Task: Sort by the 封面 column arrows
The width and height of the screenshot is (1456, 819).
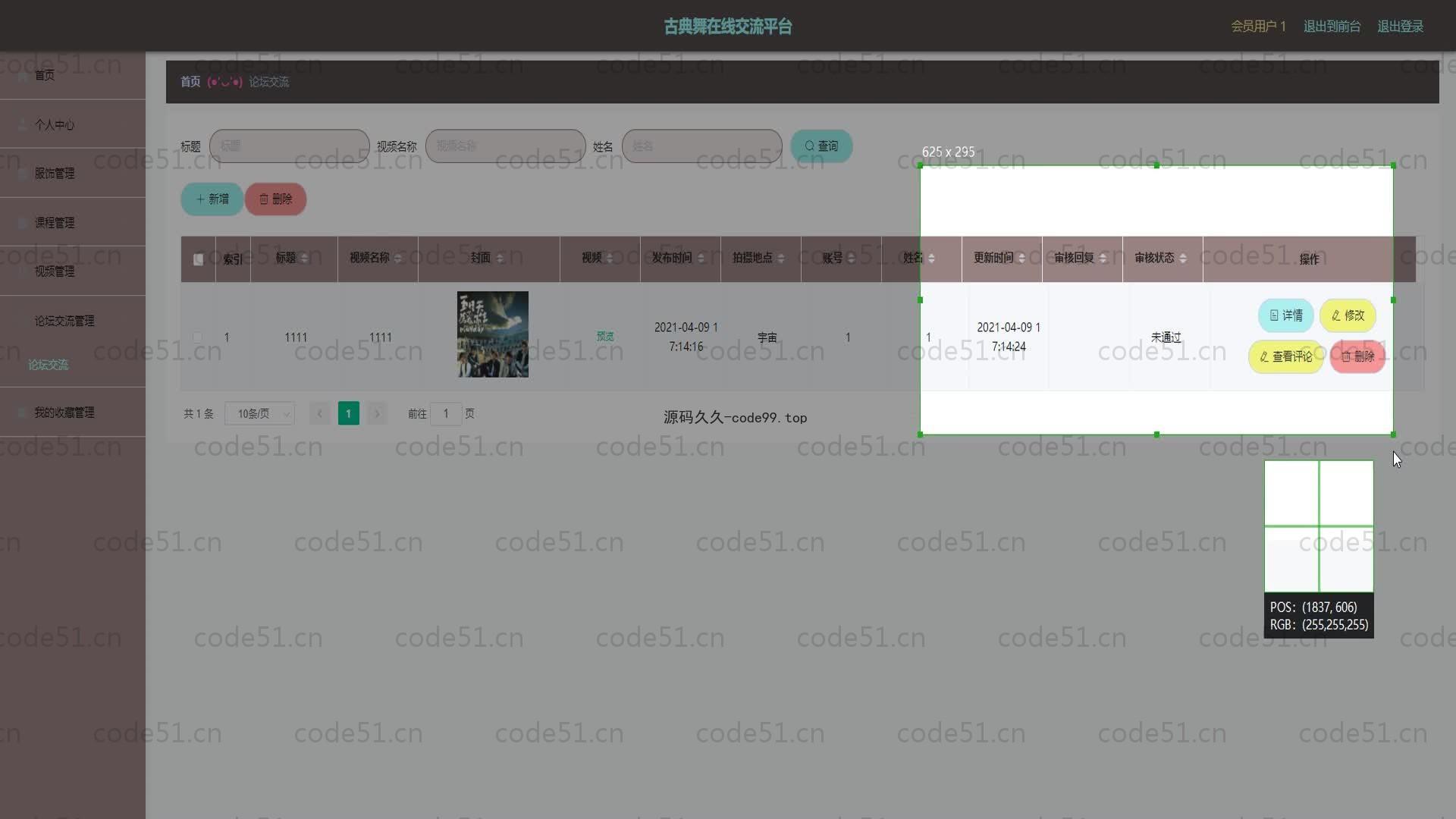Action: pos(499,259)
